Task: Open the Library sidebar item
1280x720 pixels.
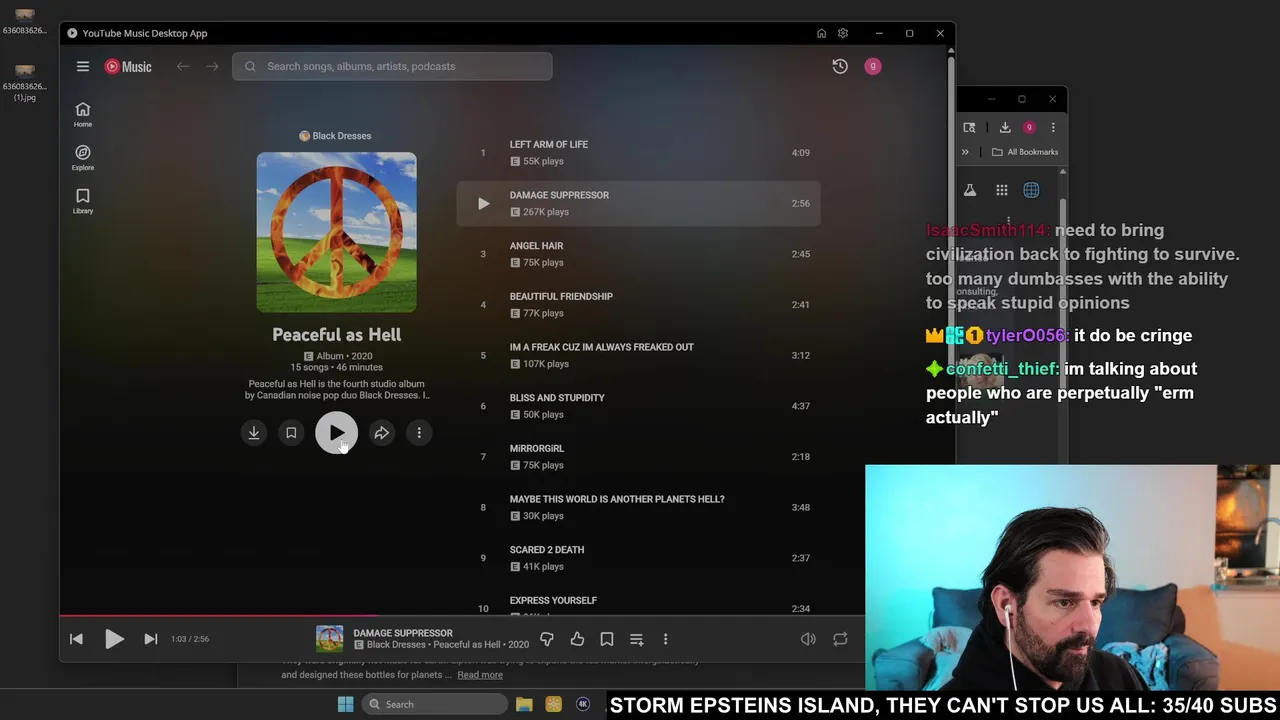Action: pos(83,200)
